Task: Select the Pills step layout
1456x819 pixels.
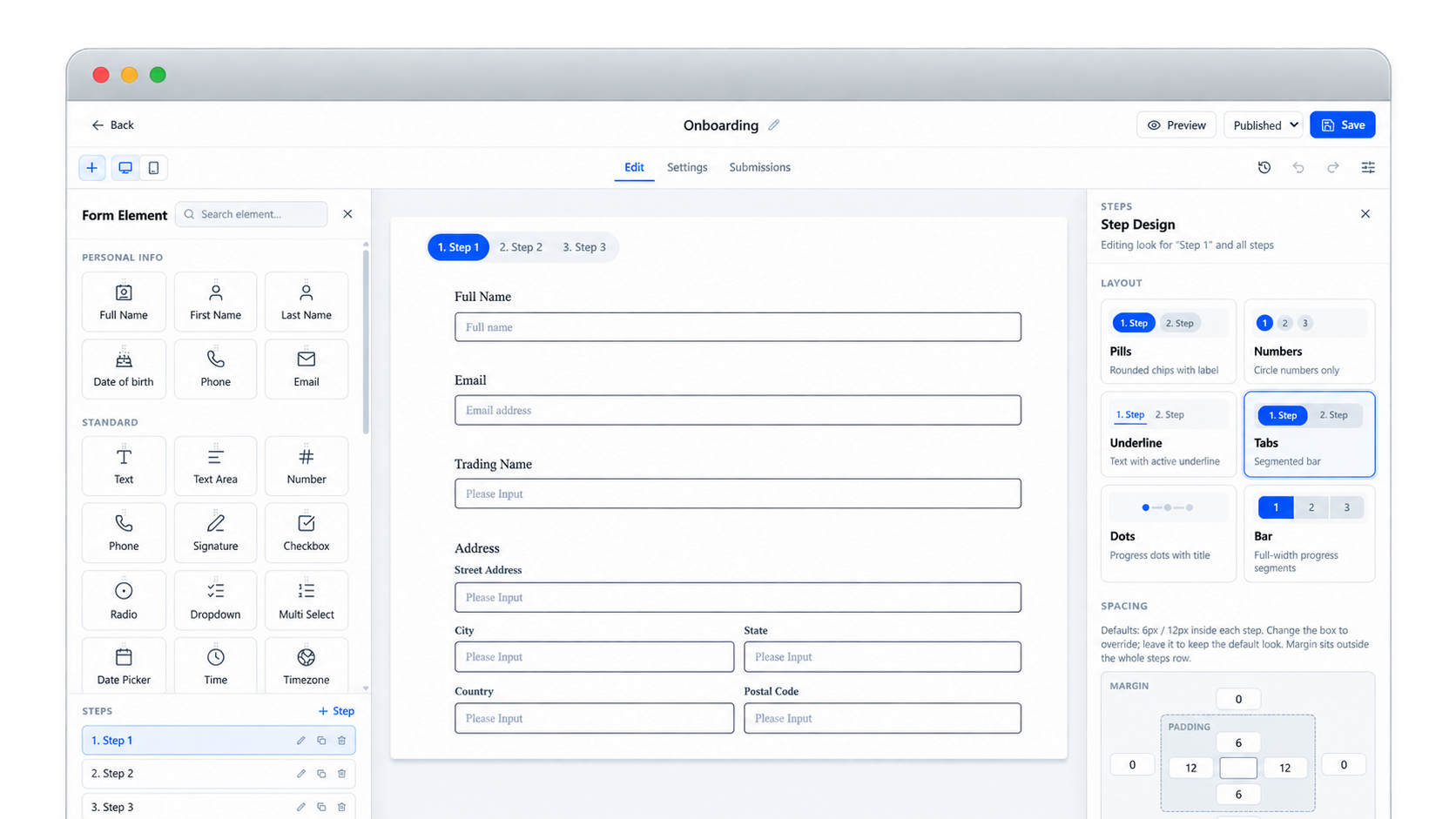Action: (1168, 341)
